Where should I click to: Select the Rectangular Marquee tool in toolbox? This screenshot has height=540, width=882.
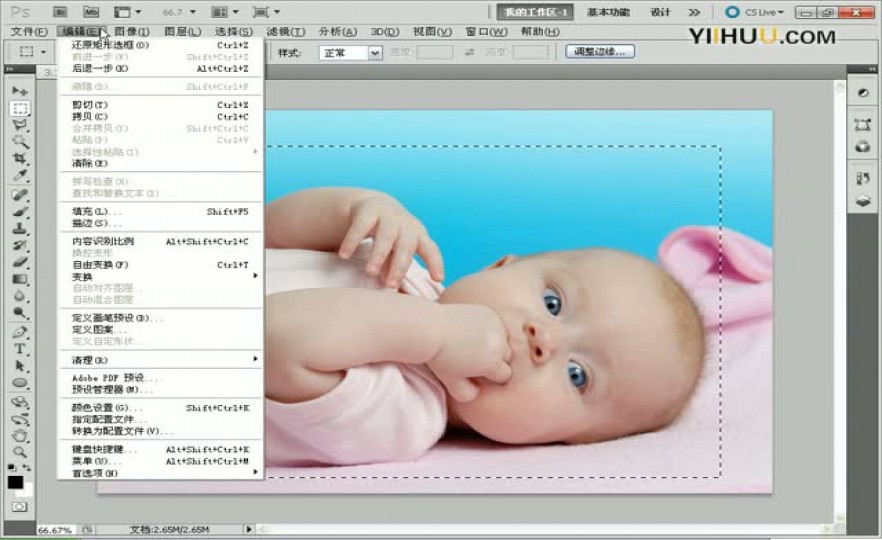20,108
